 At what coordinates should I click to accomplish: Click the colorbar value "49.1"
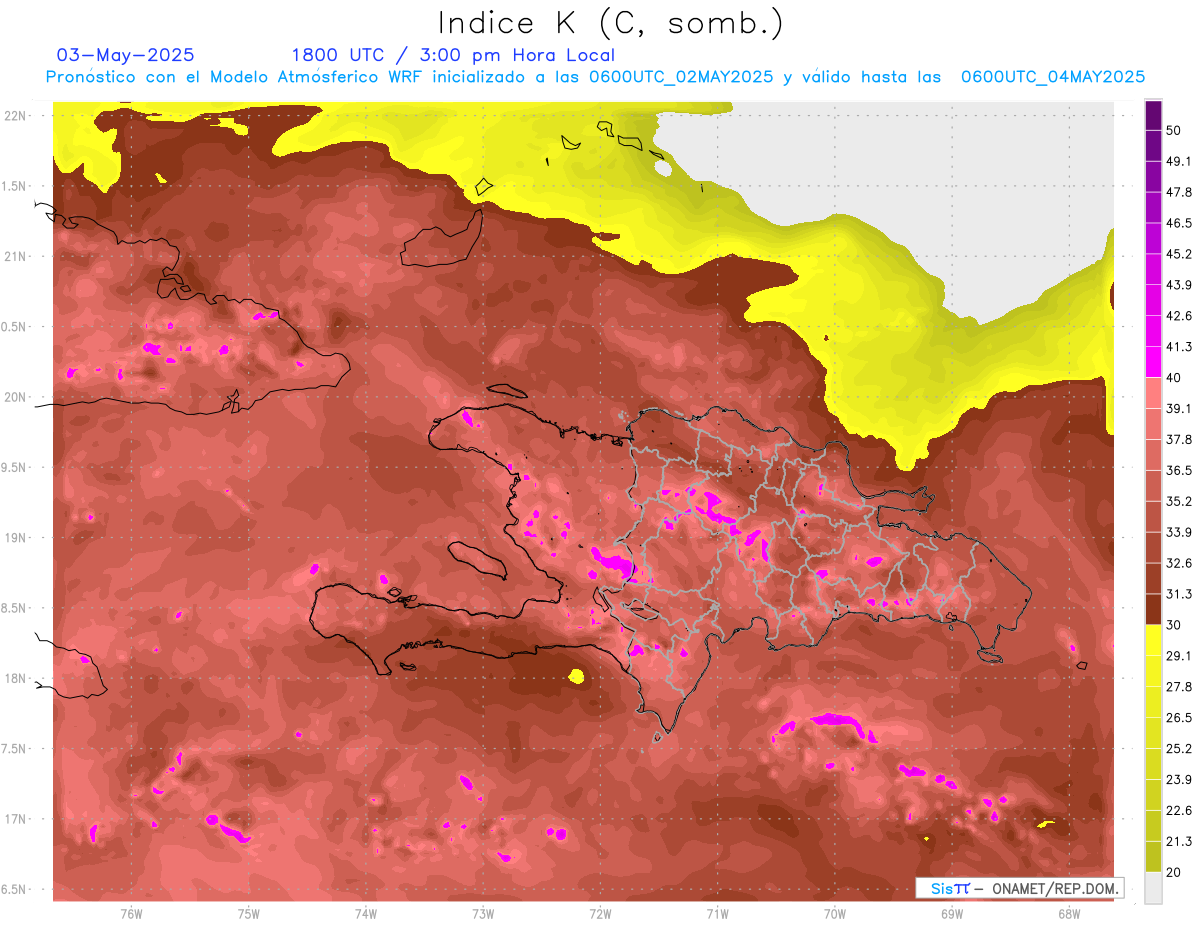coord(1179,161)
